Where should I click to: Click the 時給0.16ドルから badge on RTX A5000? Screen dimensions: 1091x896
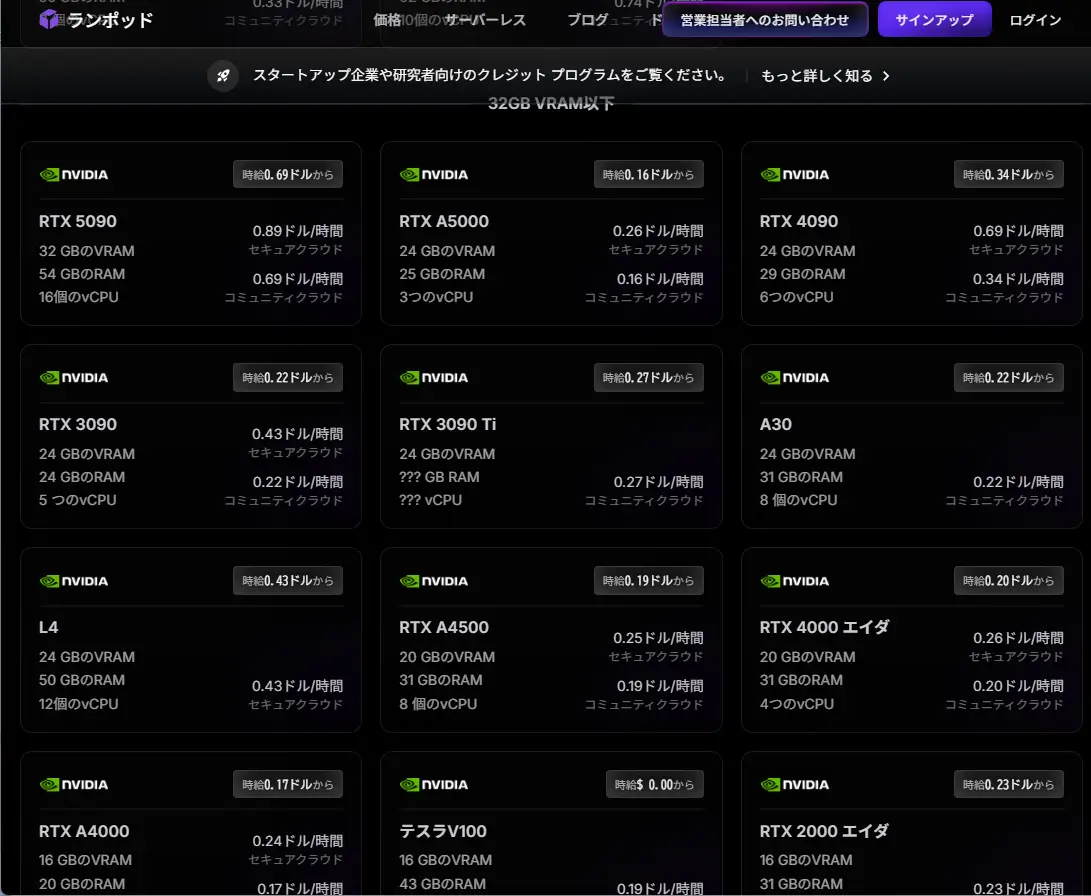648,175
